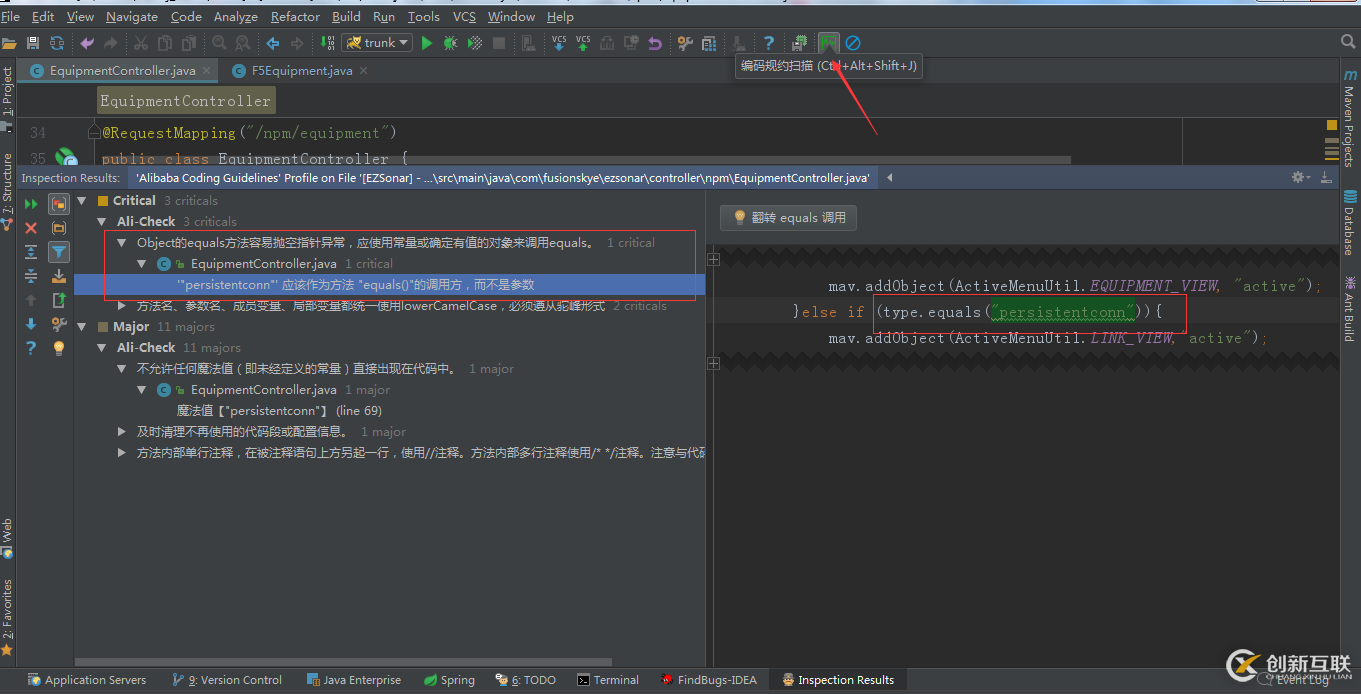Click the green Run button in toolbar
This screenshot has width=1361, height=694.
(427, 43)
